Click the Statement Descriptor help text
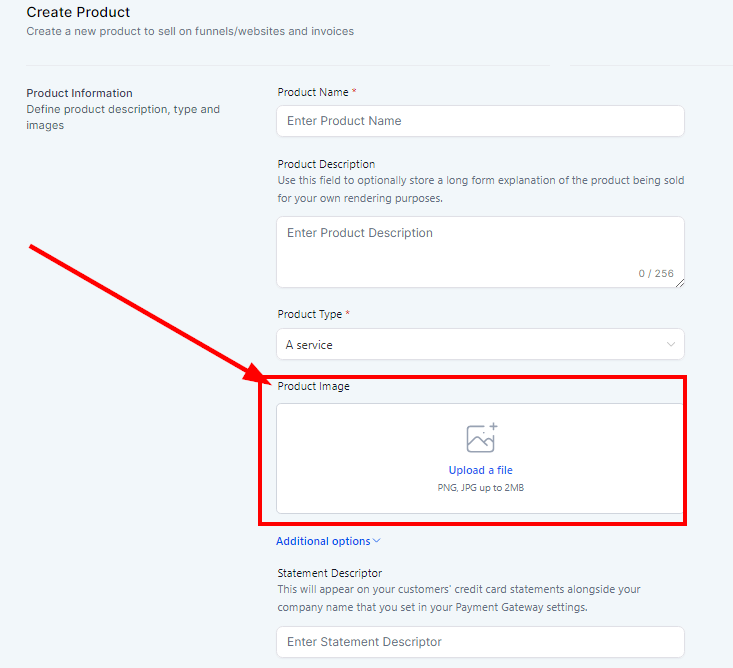Image resolution: width=733 pixels, height=668 pixels. coord(458,598)
